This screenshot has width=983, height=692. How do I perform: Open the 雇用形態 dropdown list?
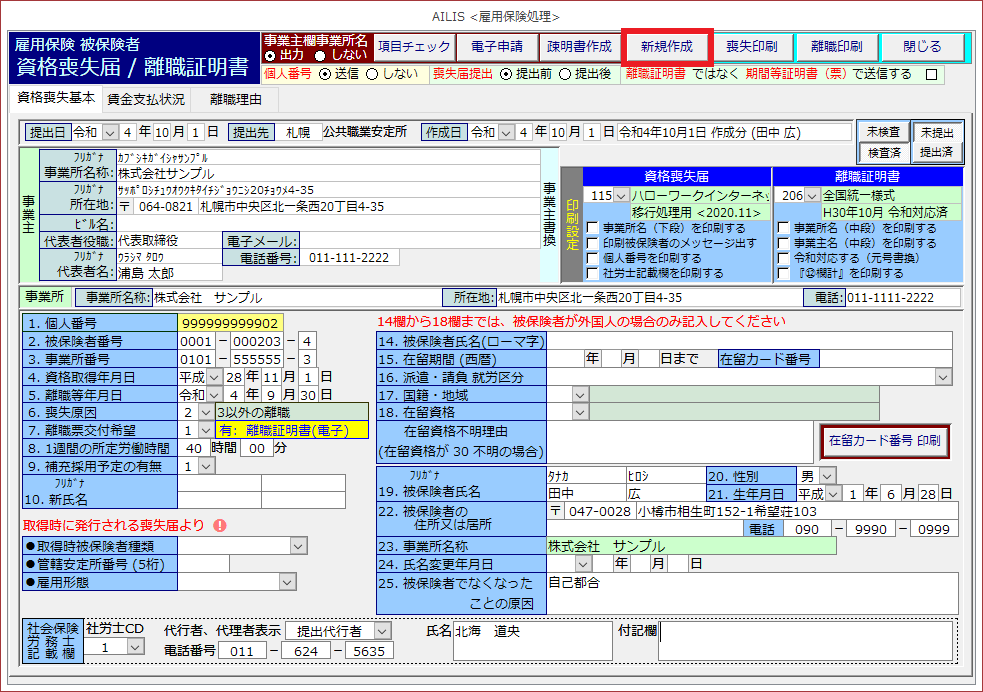287,582
